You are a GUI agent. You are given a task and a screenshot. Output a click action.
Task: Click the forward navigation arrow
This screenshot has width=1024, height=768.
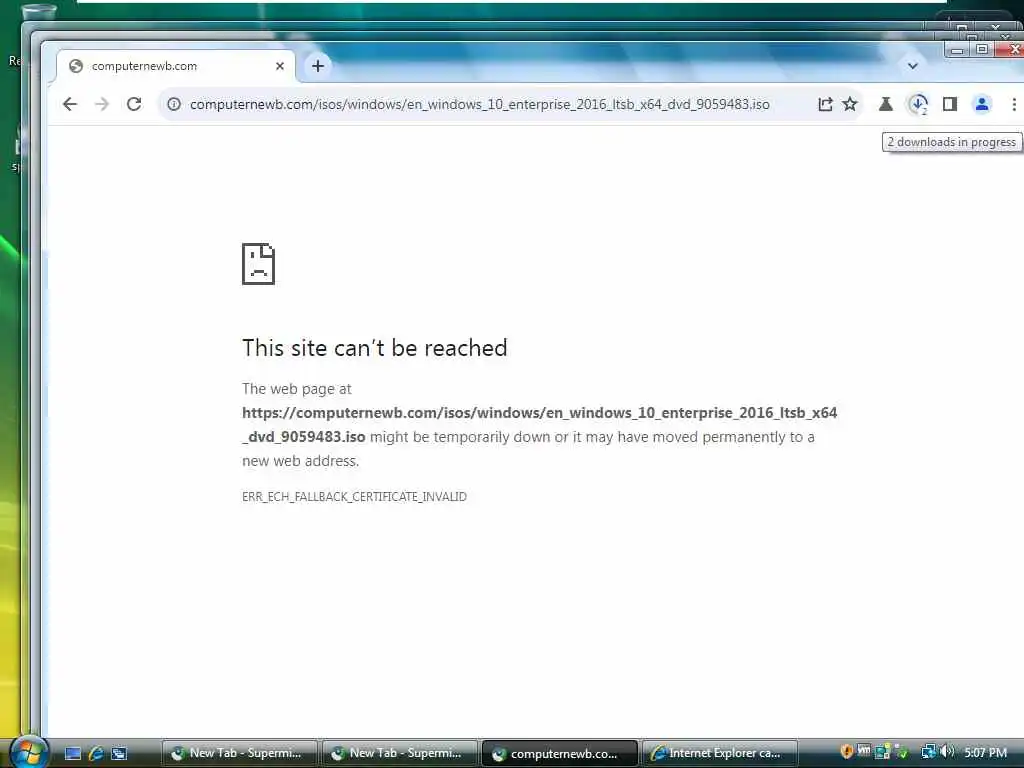[102, 104]
